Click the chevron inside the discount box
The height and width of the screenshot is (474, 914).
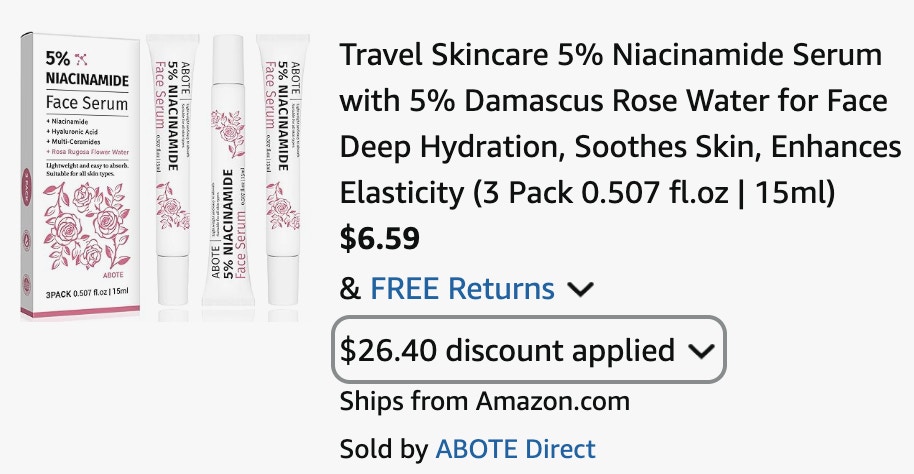703,351
